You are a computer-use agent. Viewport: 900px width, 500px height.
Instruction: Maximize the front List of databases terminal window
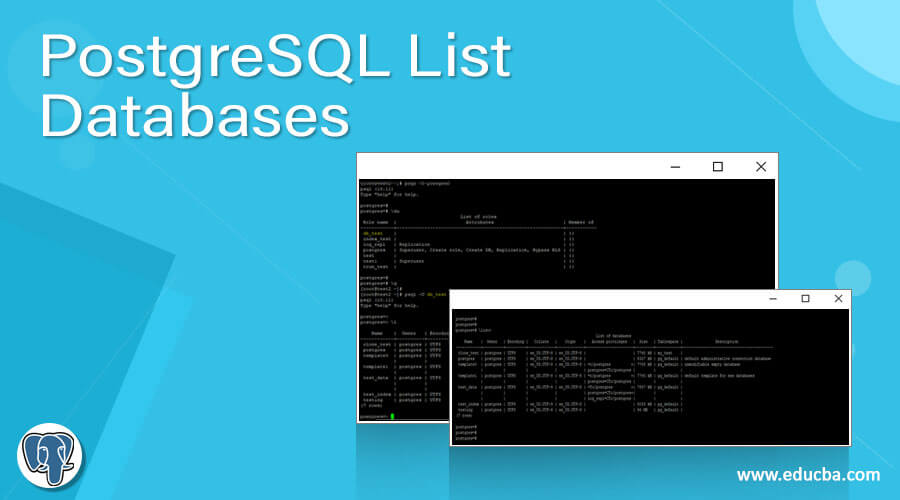[805, 299]
